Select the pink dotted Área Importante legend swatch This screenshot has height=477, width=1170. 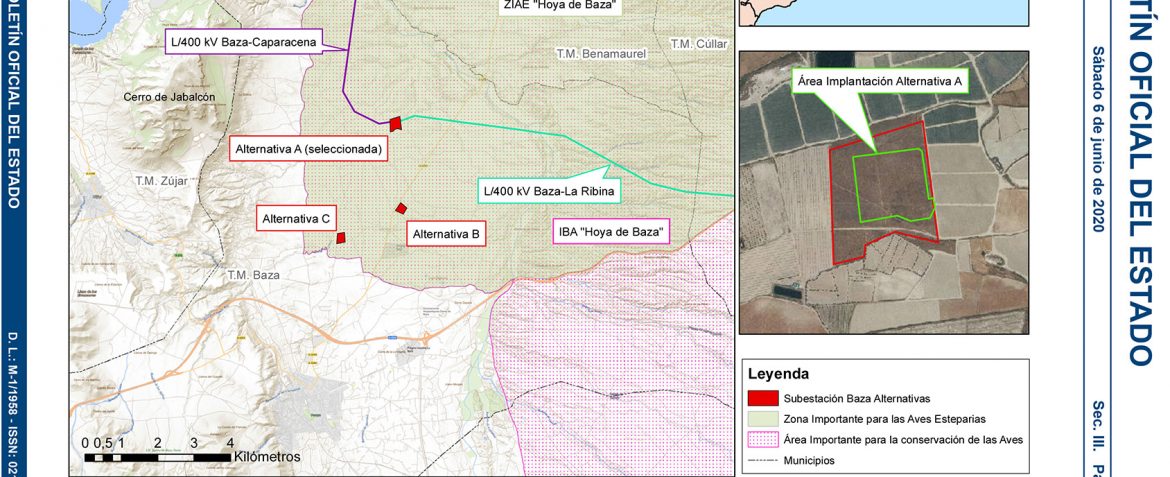[762, 440]
